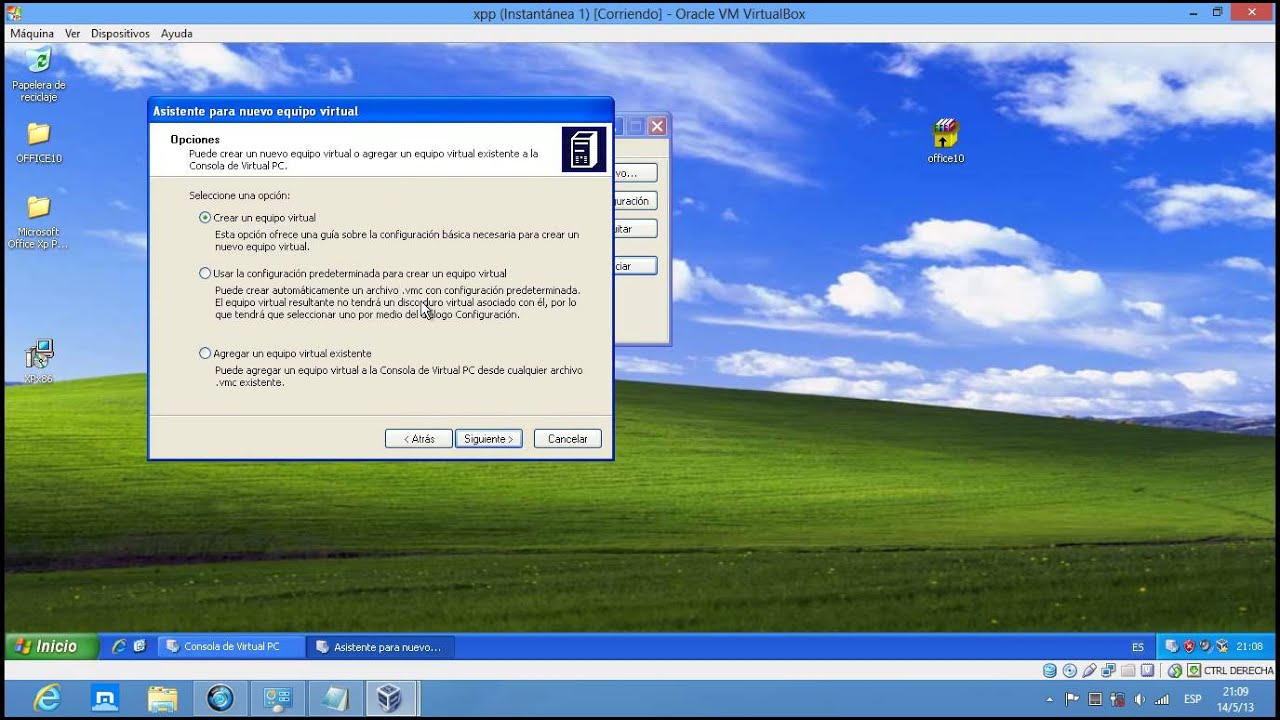
Task: Click the ESP input language indicator
Action: [1193, 699]
